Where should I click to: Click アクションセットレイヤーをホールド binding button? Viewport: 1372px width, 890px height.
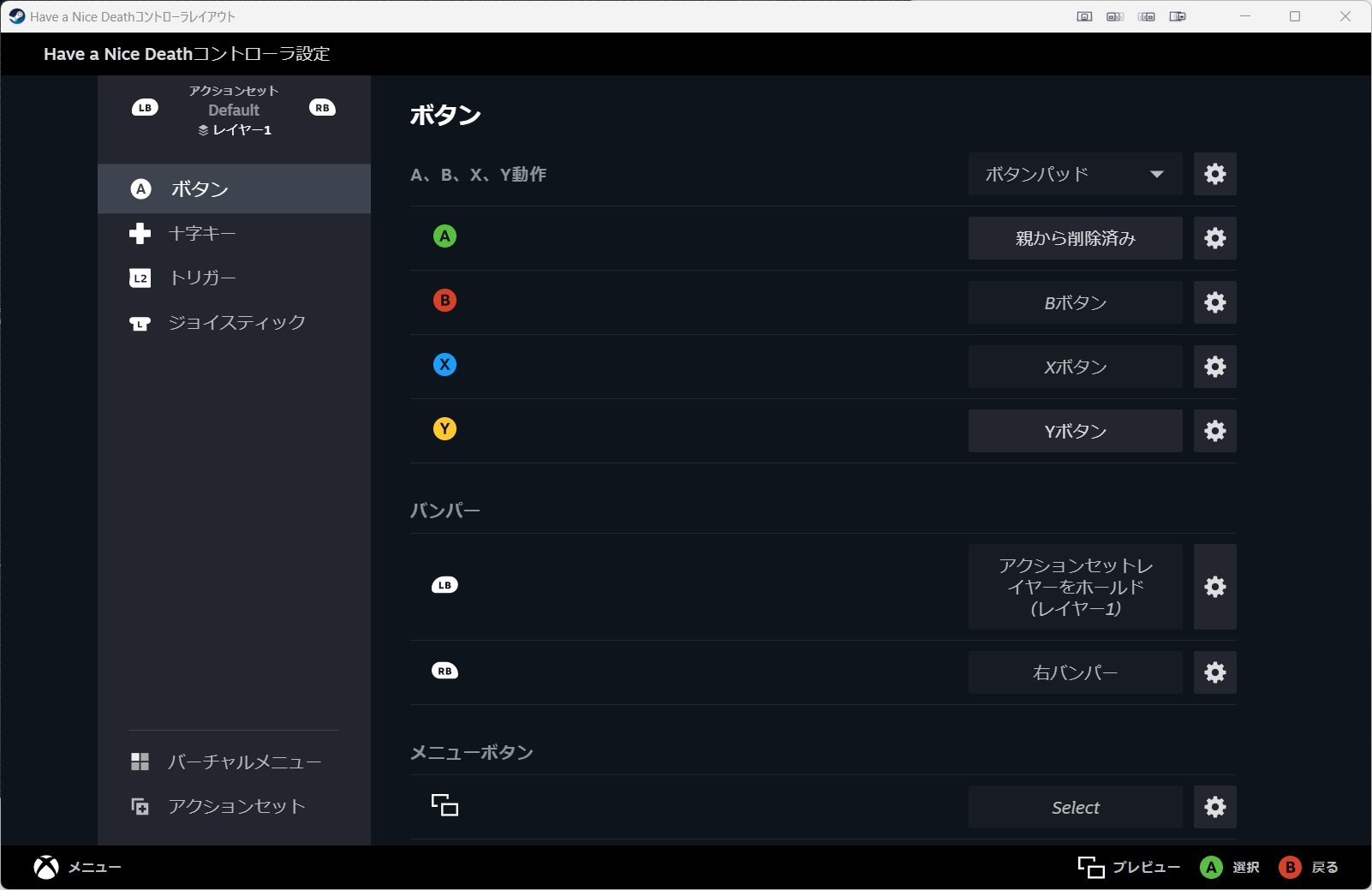[x=1076, y=587]
